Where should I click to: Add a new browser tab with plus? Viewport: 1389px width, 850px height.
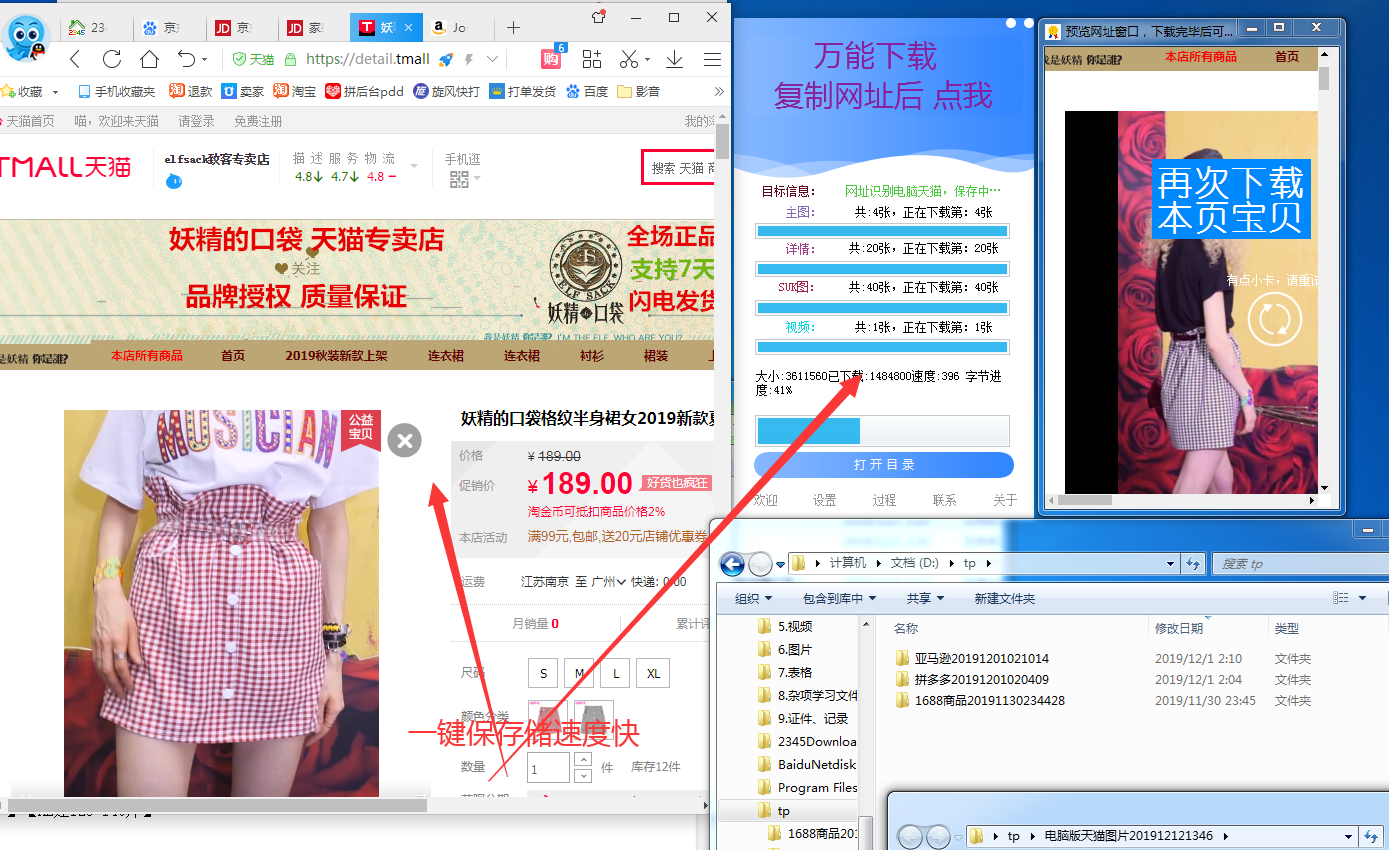pos(513,27)
